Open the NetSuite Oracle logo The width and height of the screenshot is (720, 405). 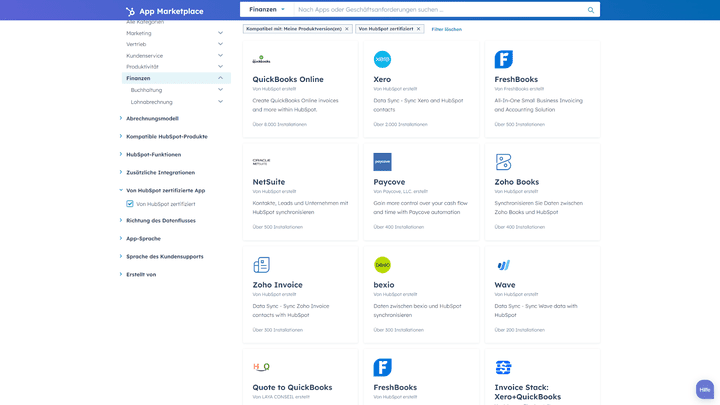(261, 162)
